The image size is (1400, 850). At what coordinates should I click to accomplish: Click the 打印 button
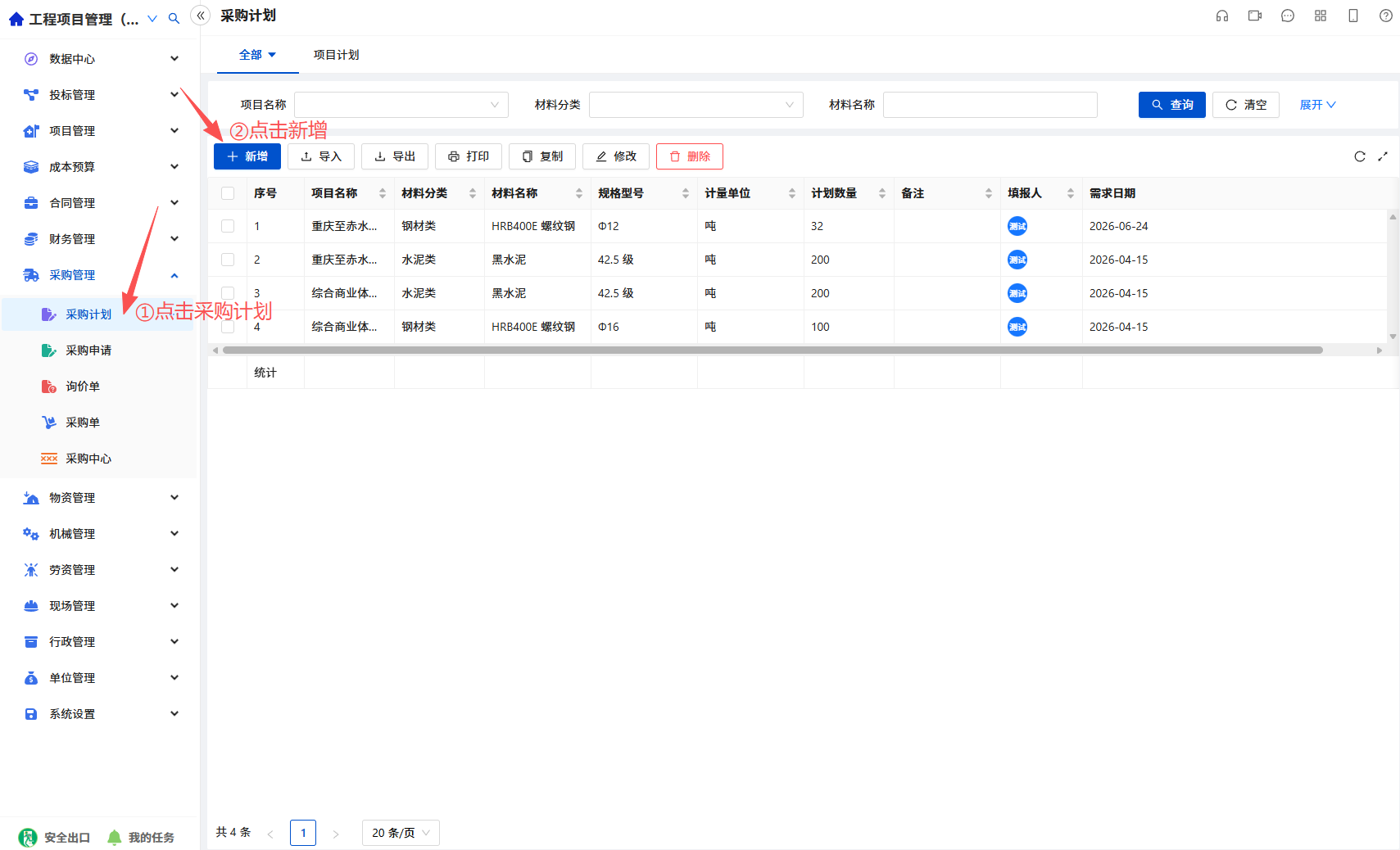469,156
